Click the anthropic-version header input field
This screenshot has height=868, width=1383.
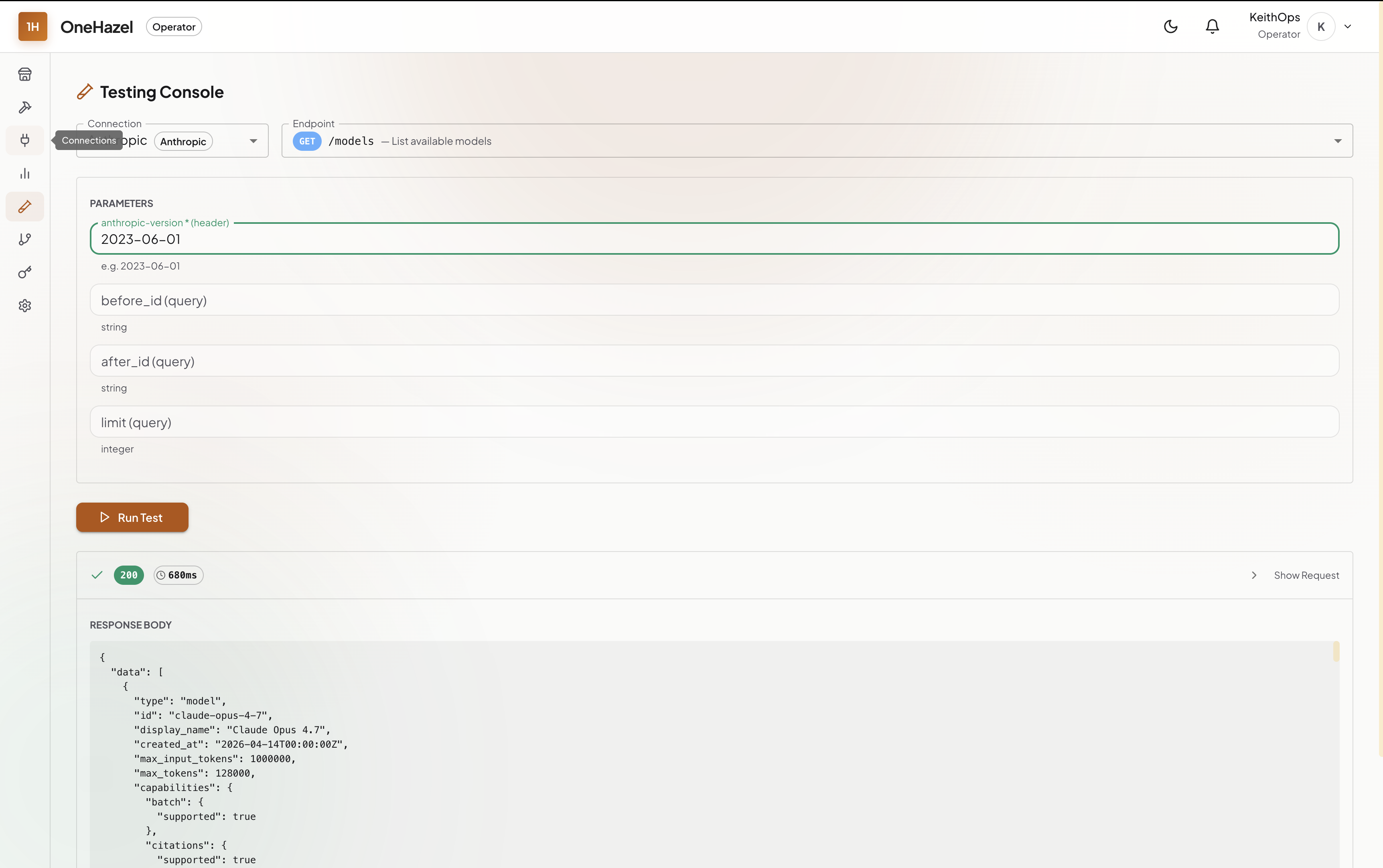[x=714, y=239]
